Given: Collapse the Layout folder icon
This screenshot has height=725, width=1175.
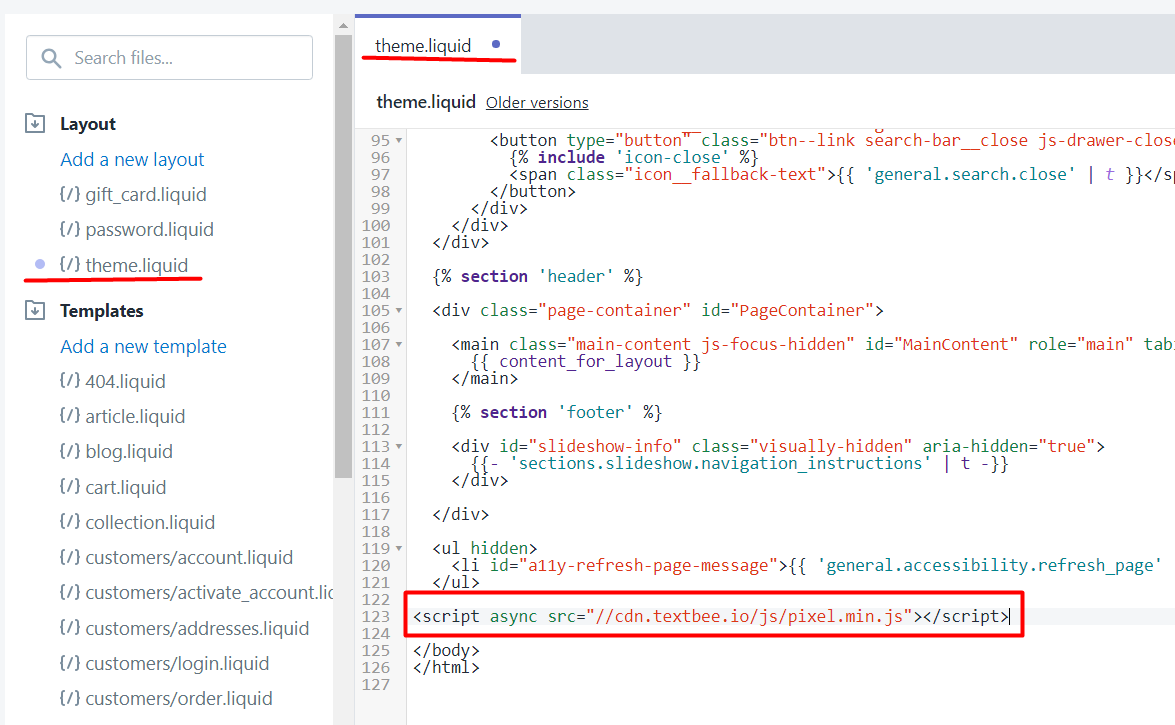Looking at the screenshot, I should pos(35,123).
